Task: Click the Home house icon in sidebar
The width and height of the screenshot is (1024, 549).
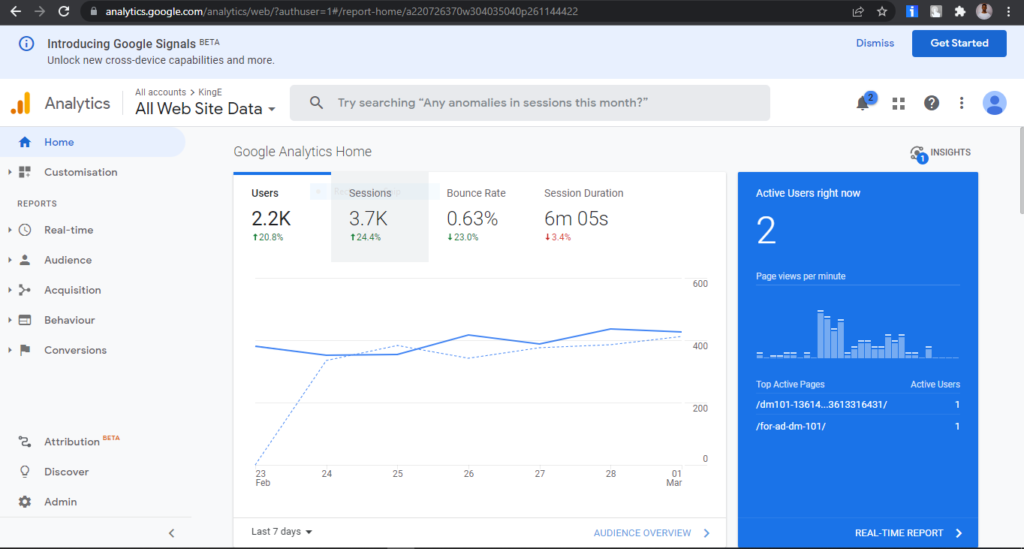Action: click(25, 142)
